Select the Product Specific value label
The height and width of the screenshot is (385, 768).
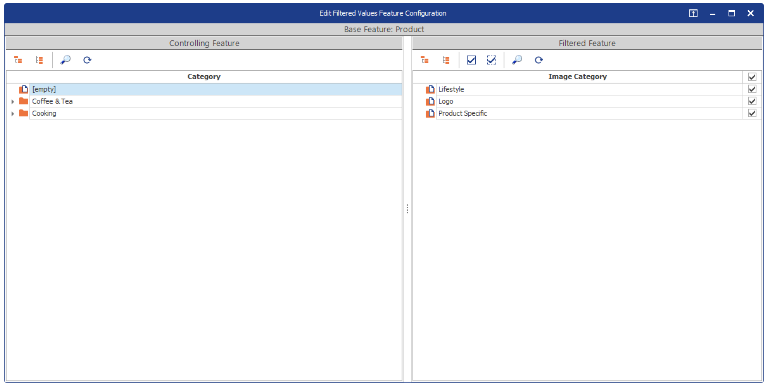tap(462, 113)
